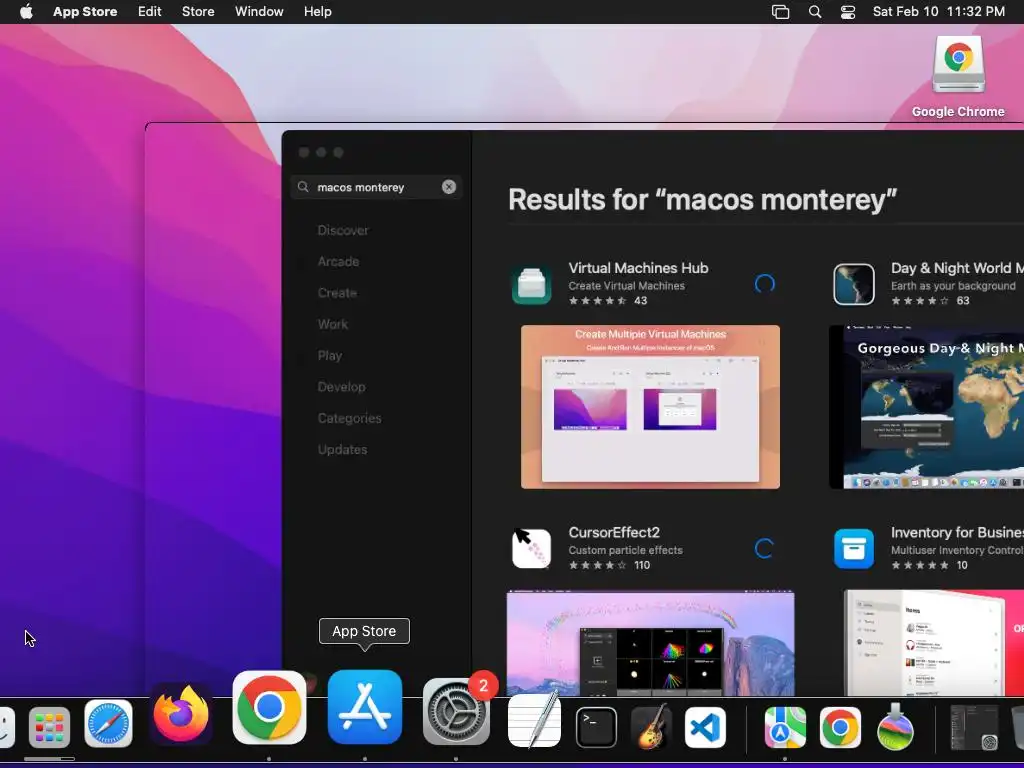The width and height of the screenshot is (1024, 768).
Task: Clear the macos monterey search field
Action: pos(449,187)
